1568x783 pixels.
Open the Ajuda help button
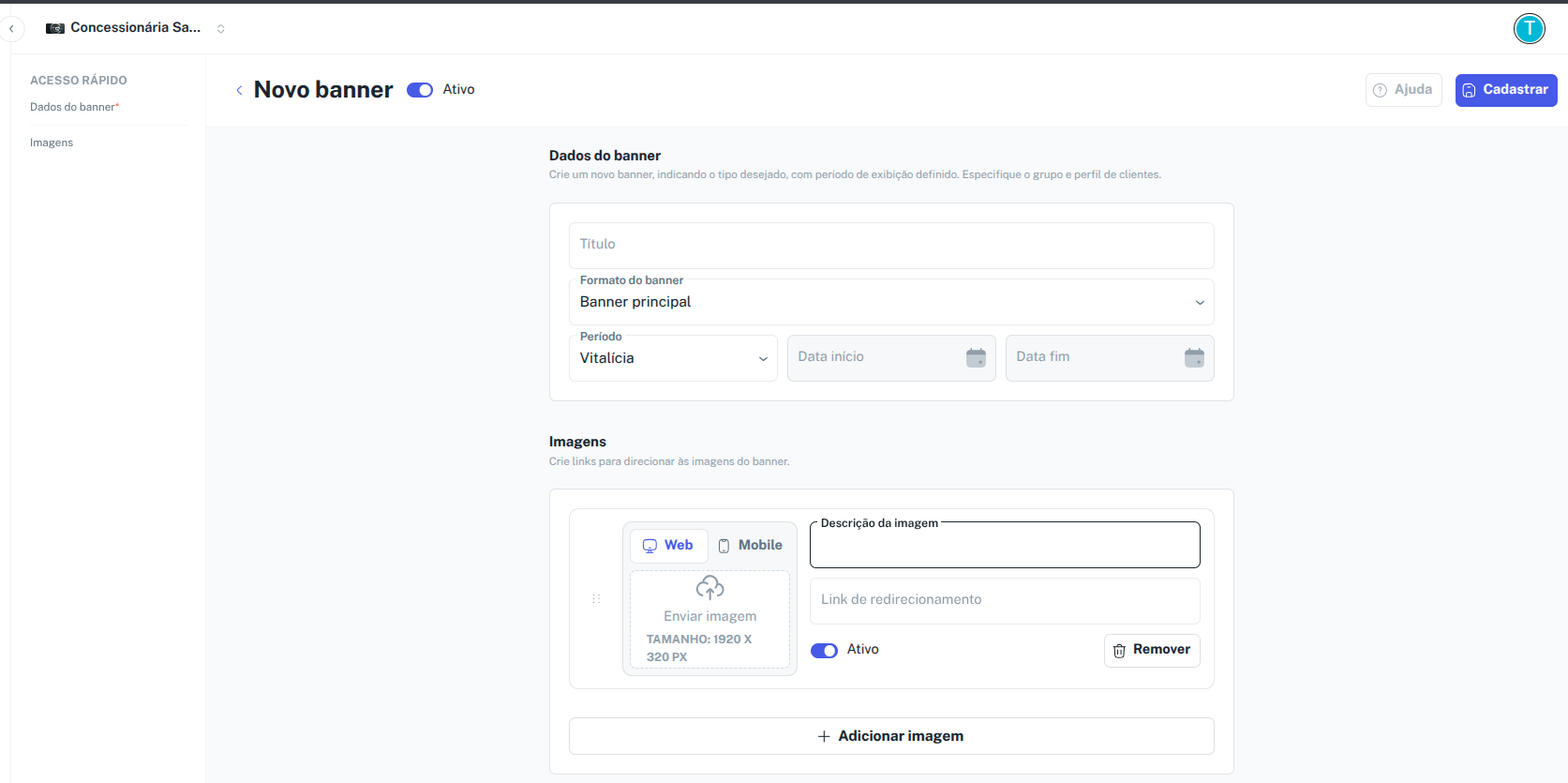(x=1403, y=90)
